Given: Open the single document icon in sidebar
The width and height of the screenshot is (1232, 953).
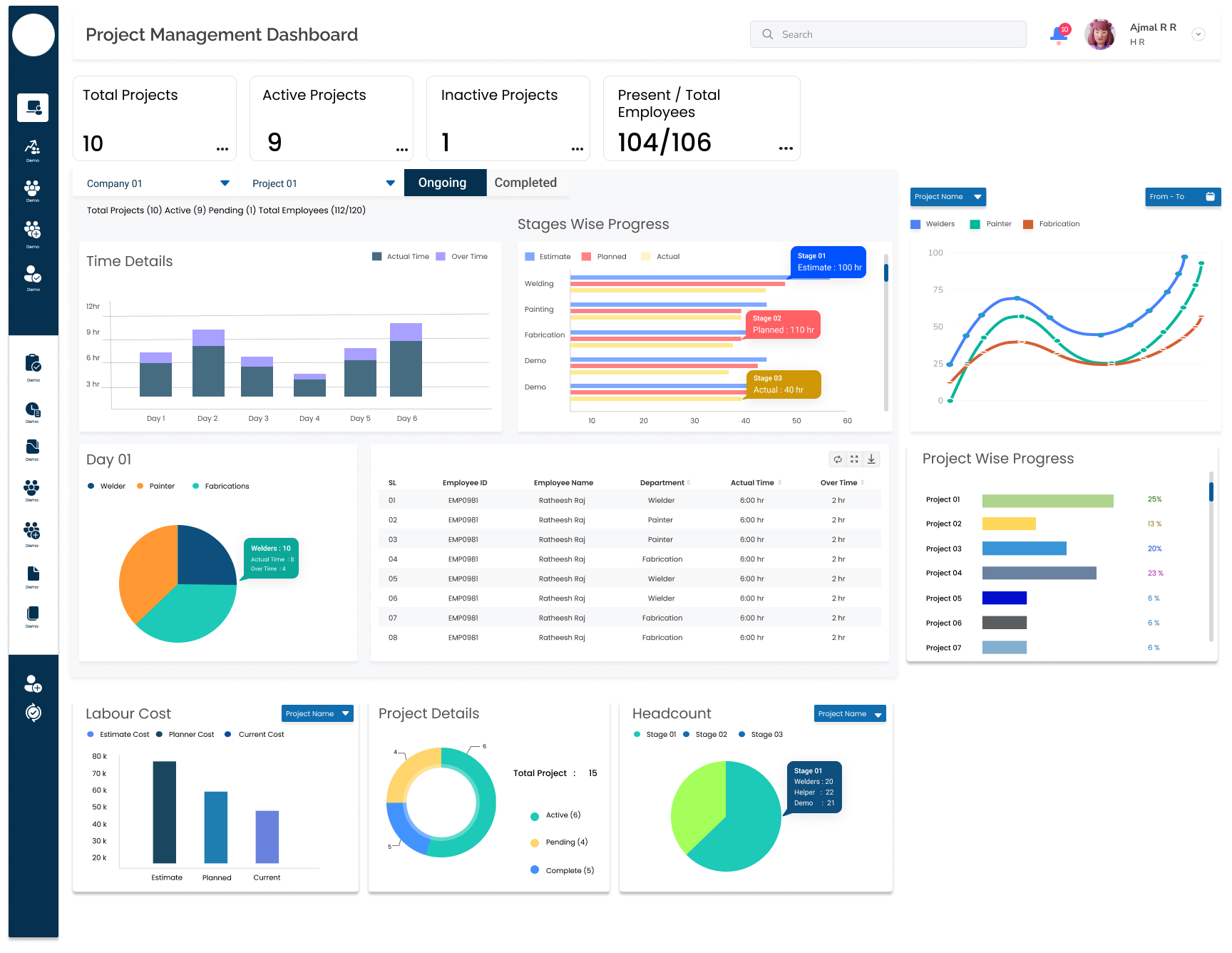Looking at the screenshot, I should click(33, 574).
